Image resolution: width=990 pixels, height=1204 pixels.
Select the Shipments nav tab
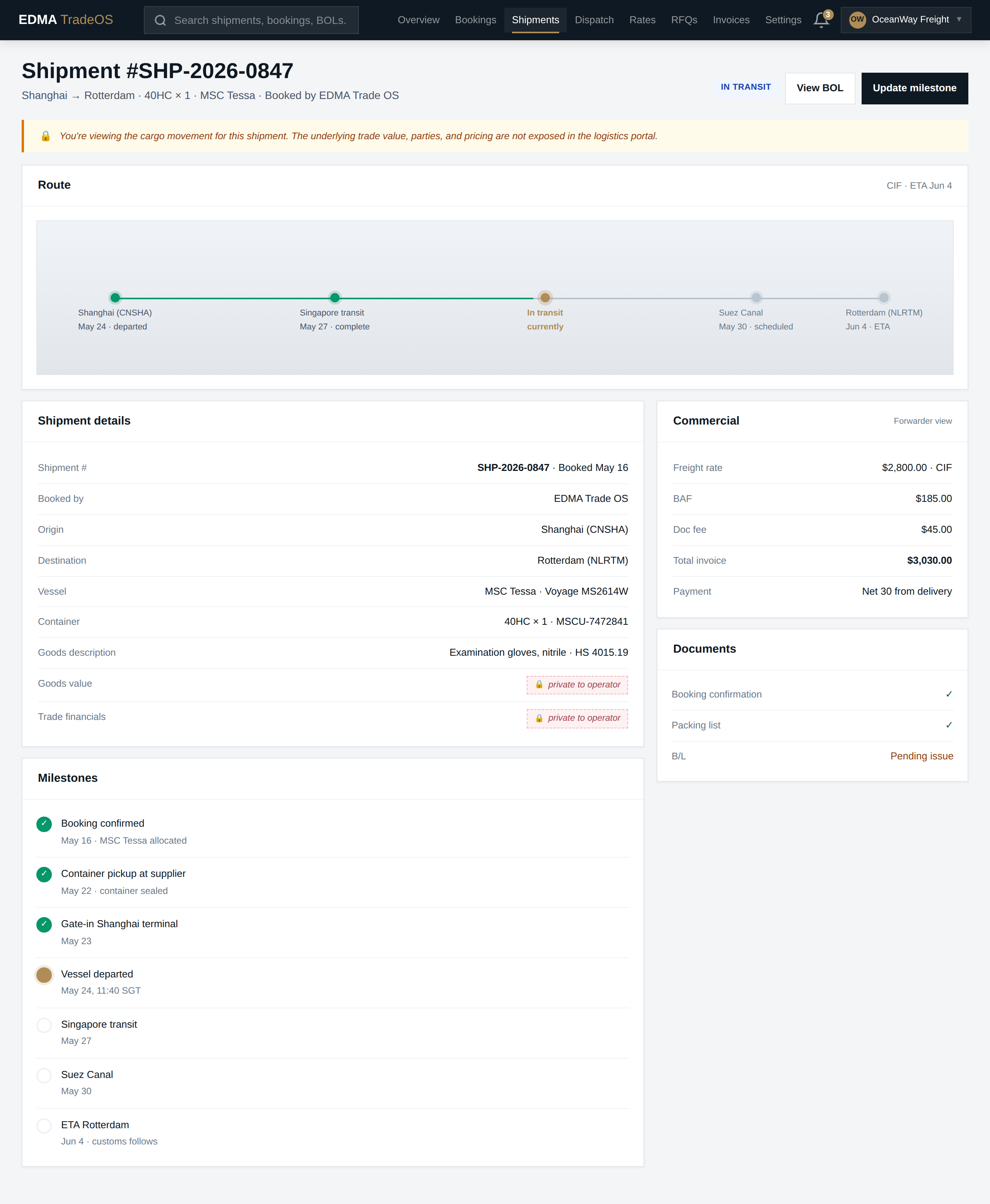pyautogui.click(x=535, y=20)
